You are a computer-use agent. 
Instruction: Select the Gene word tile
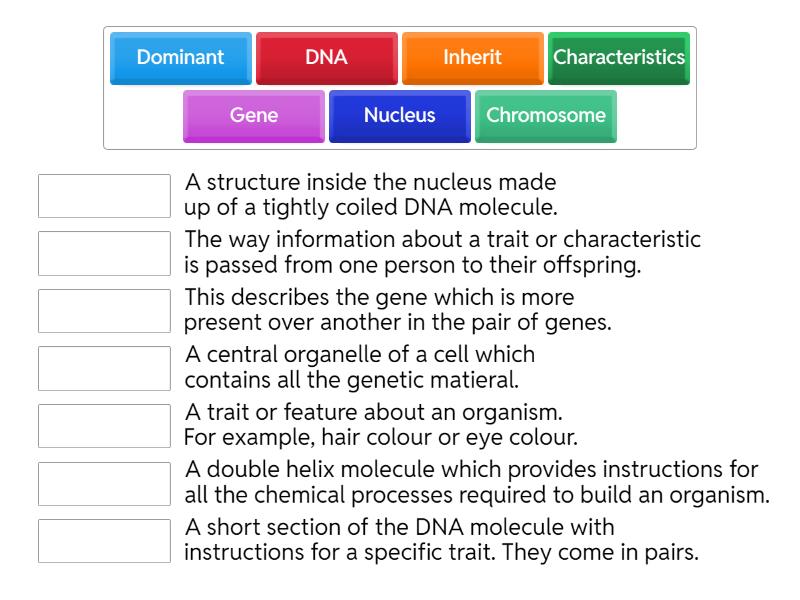tap(253, 116)
